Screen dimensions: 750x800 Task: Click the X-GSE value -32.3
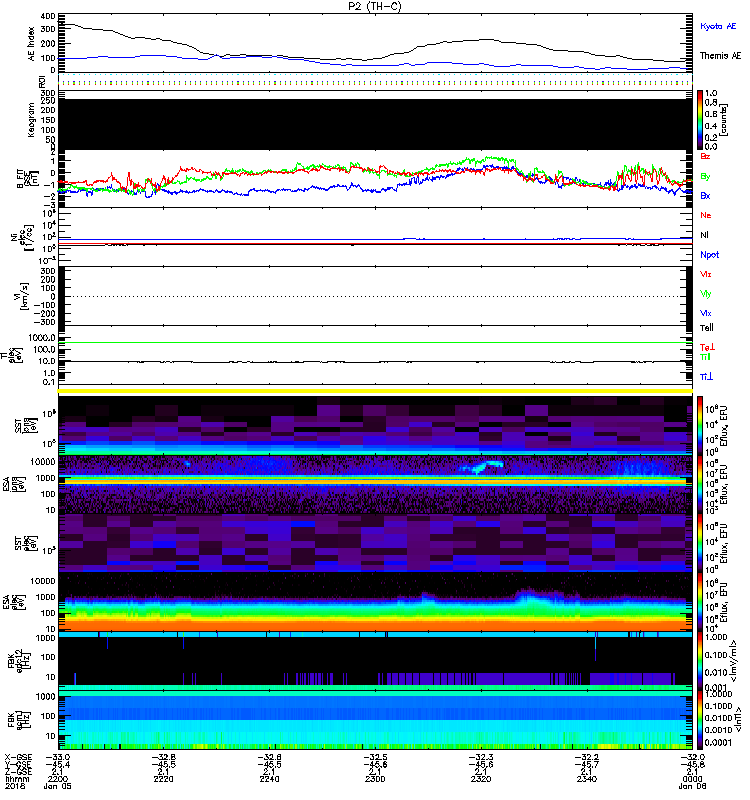(481, 757)
